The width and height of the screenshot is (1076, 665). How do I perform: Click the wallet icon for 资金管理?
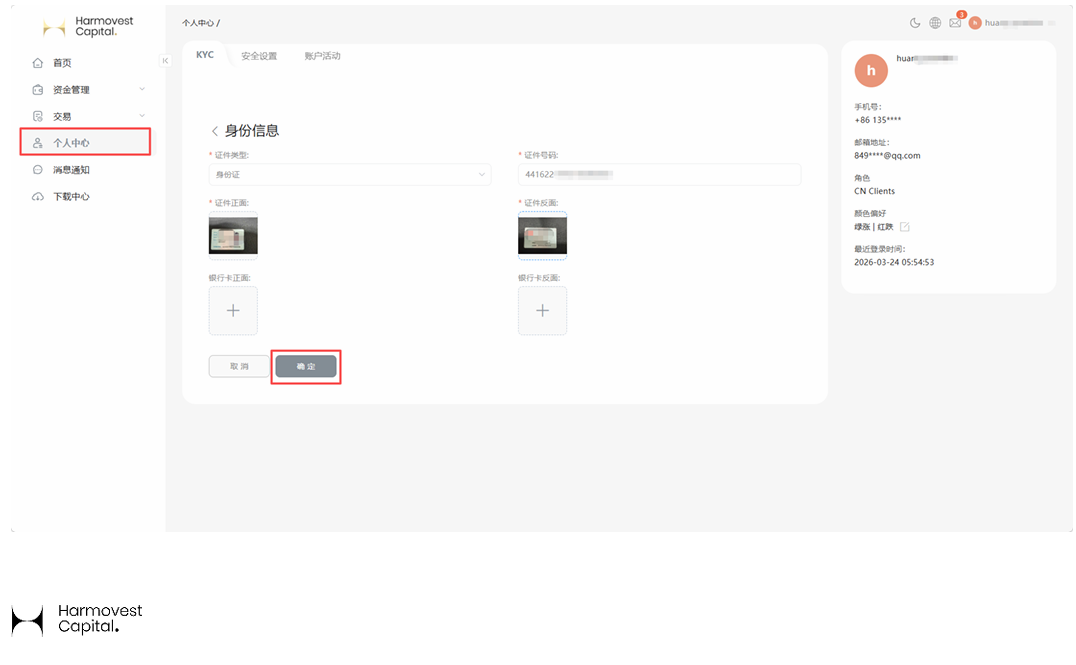click(x=38, y=90)
